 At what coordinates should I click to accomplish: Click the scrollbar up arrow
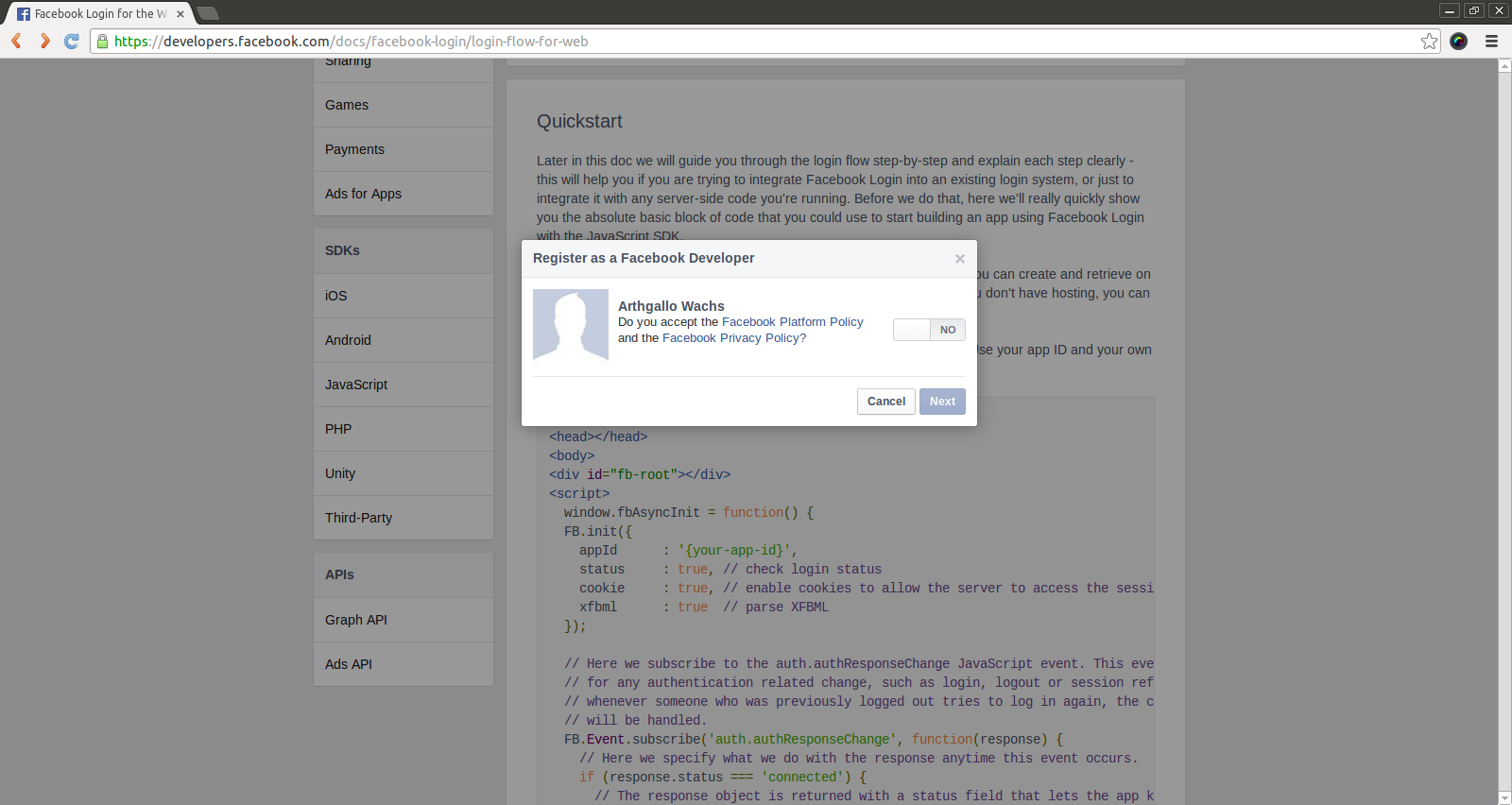[x=1504, y=66]
